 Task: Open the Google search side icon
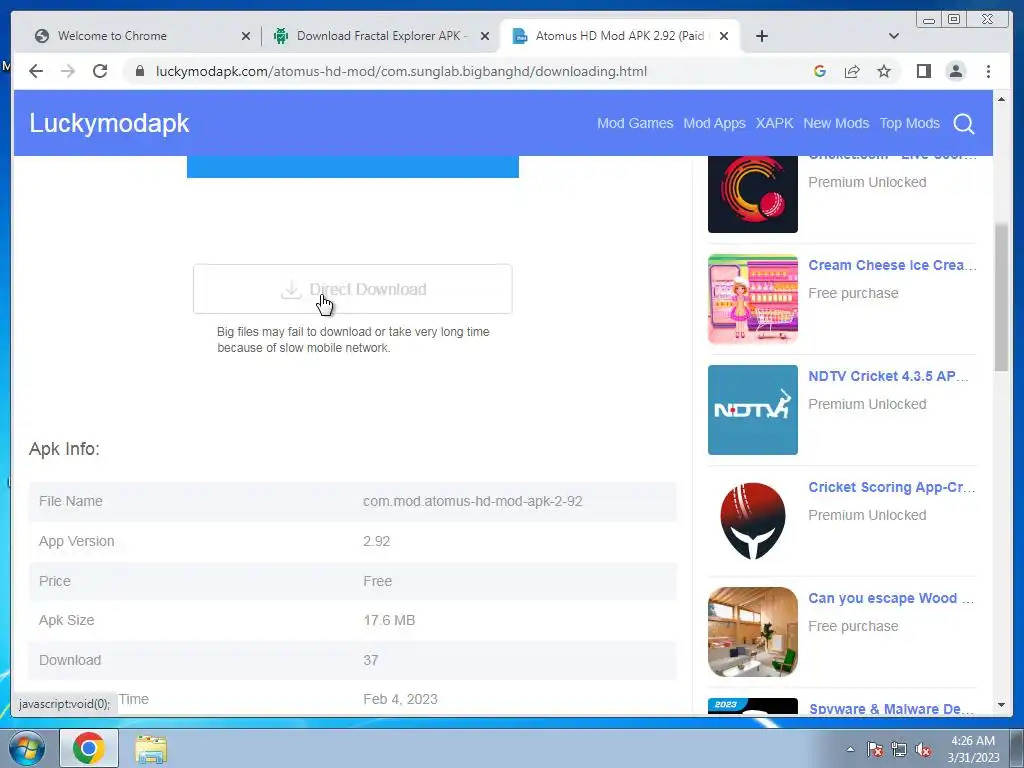point(820,71)
